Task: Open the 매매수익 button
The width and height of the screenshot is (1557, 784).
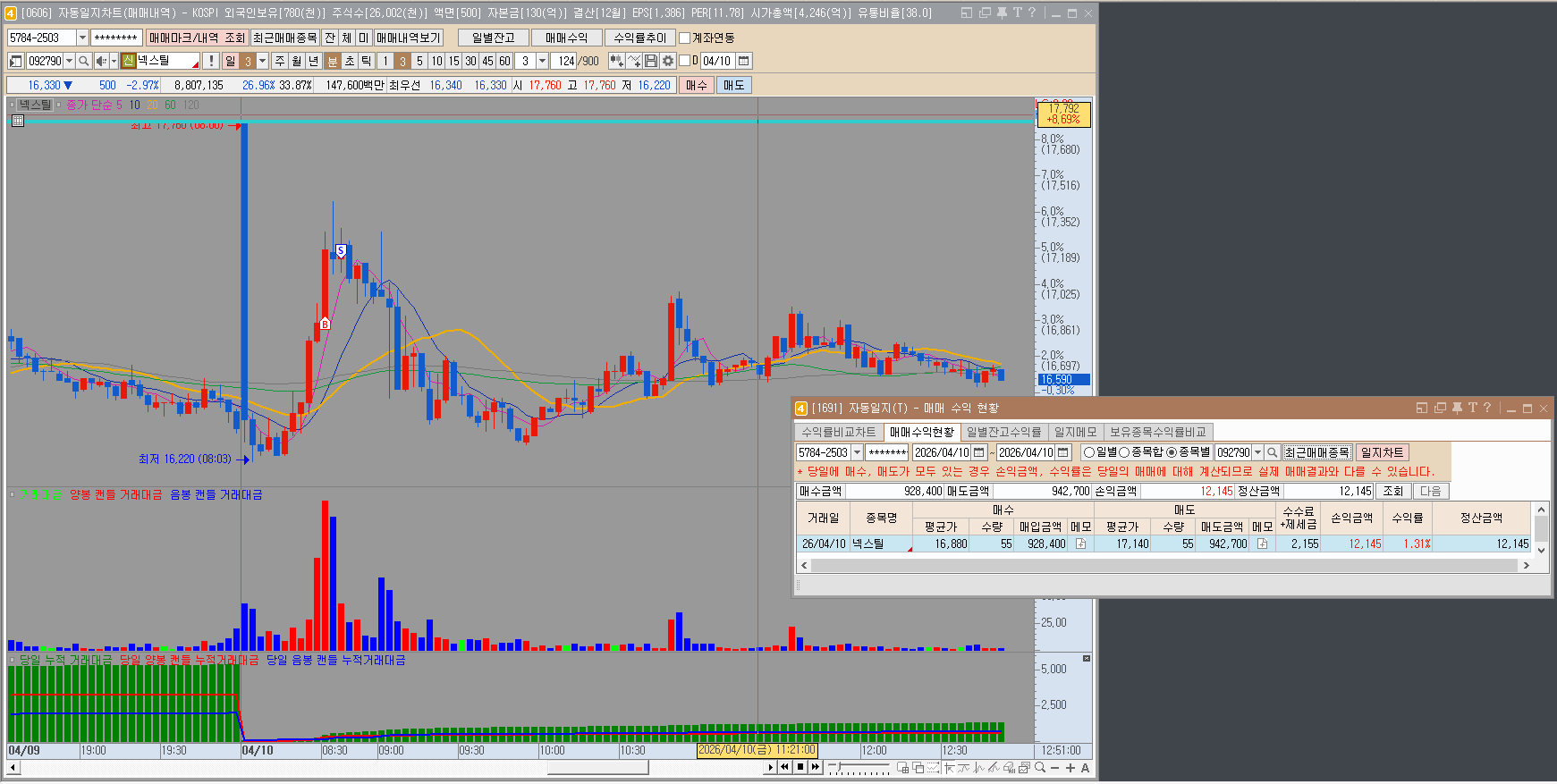Action: coord(566,38)
